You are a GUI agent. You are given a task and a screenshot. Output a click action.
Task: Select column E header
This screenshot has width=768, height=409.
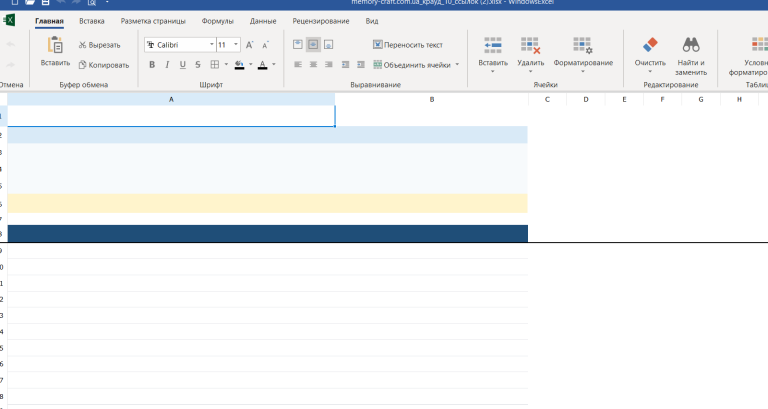pyautogui.click(x=624, y=99)
